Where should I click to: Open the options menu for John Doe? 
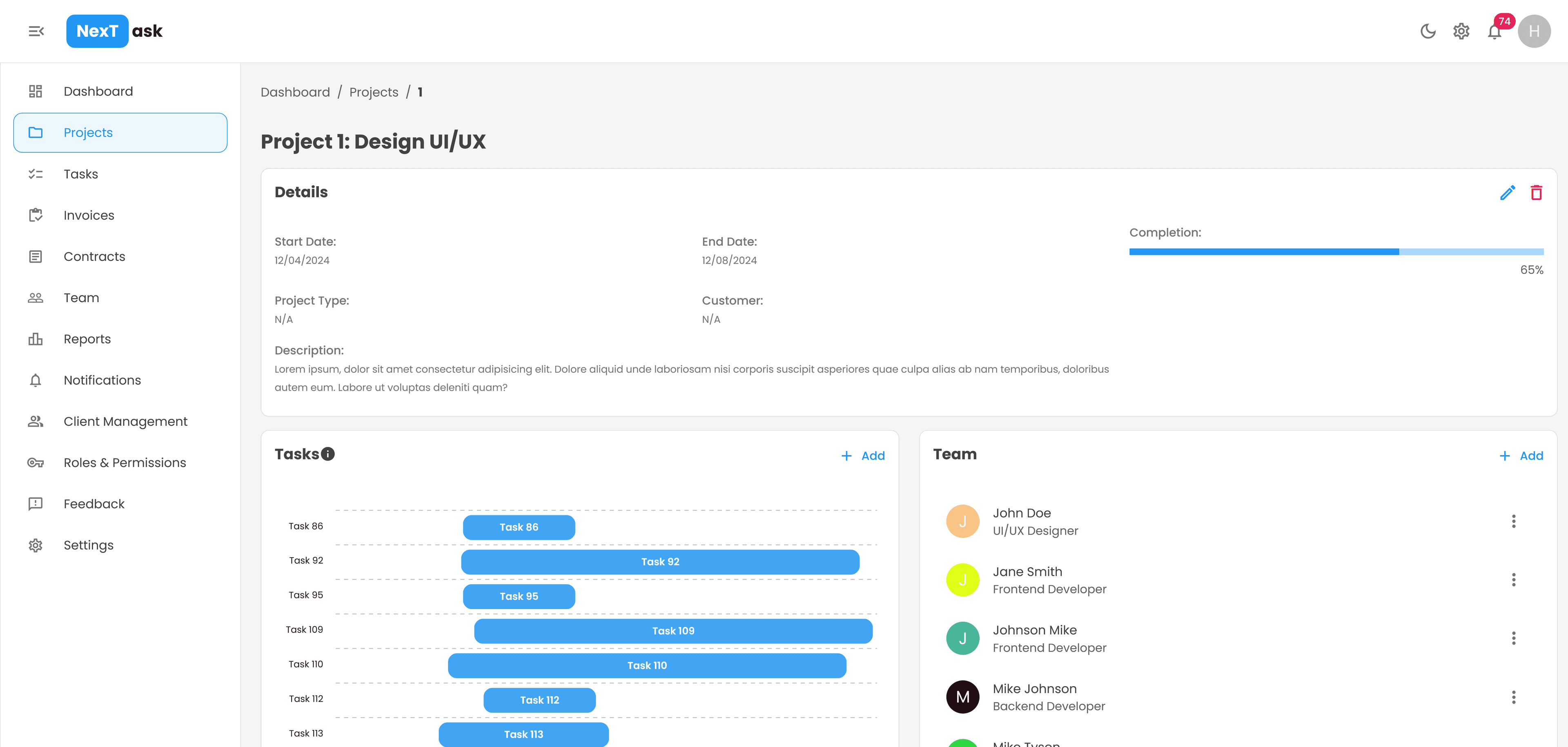(x=1514, y=521)
